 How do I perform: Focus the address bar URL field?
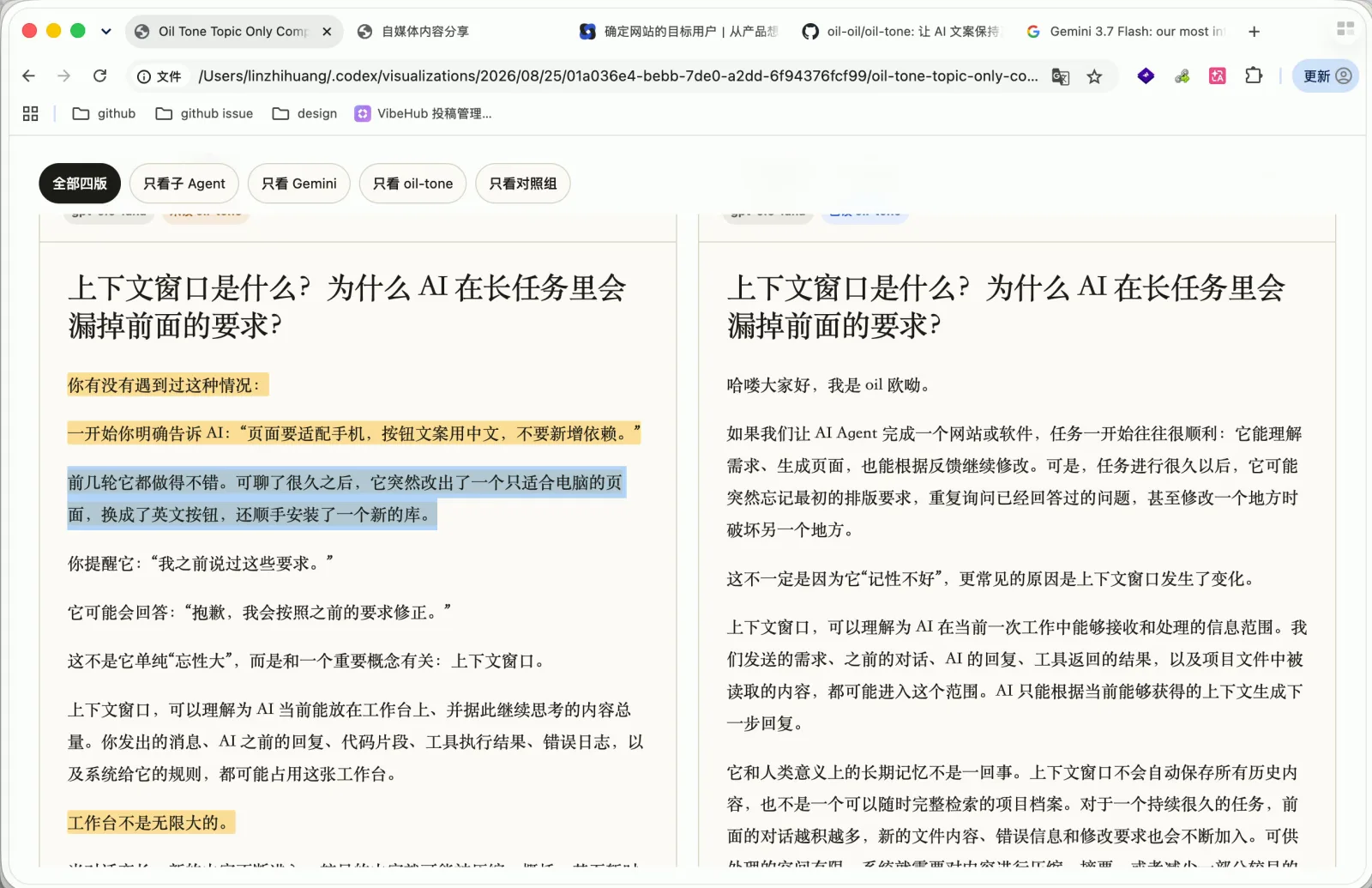point(617,76)
